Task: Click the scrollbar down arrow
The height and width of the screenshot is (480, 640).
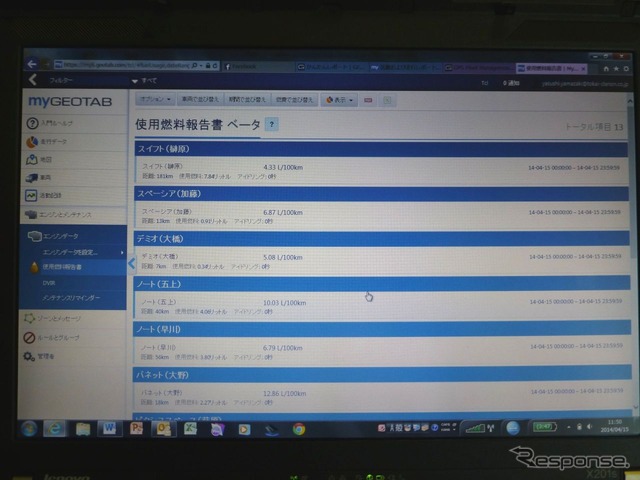Action: tap(635, 407)
